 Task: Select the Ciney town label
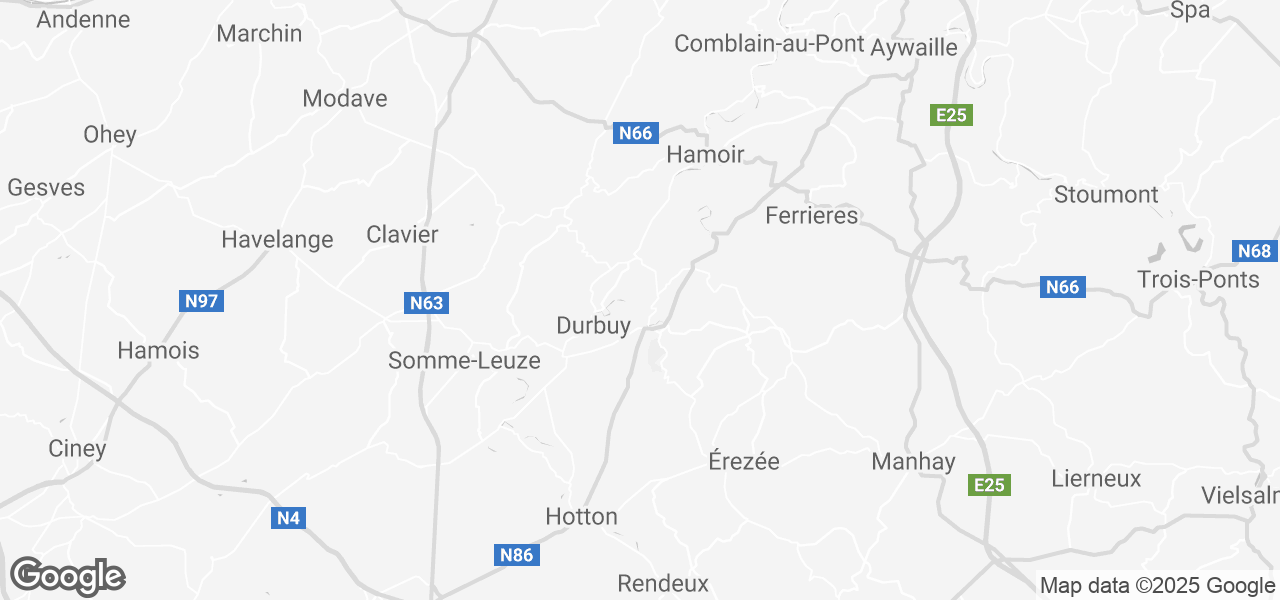coord(77,449)
